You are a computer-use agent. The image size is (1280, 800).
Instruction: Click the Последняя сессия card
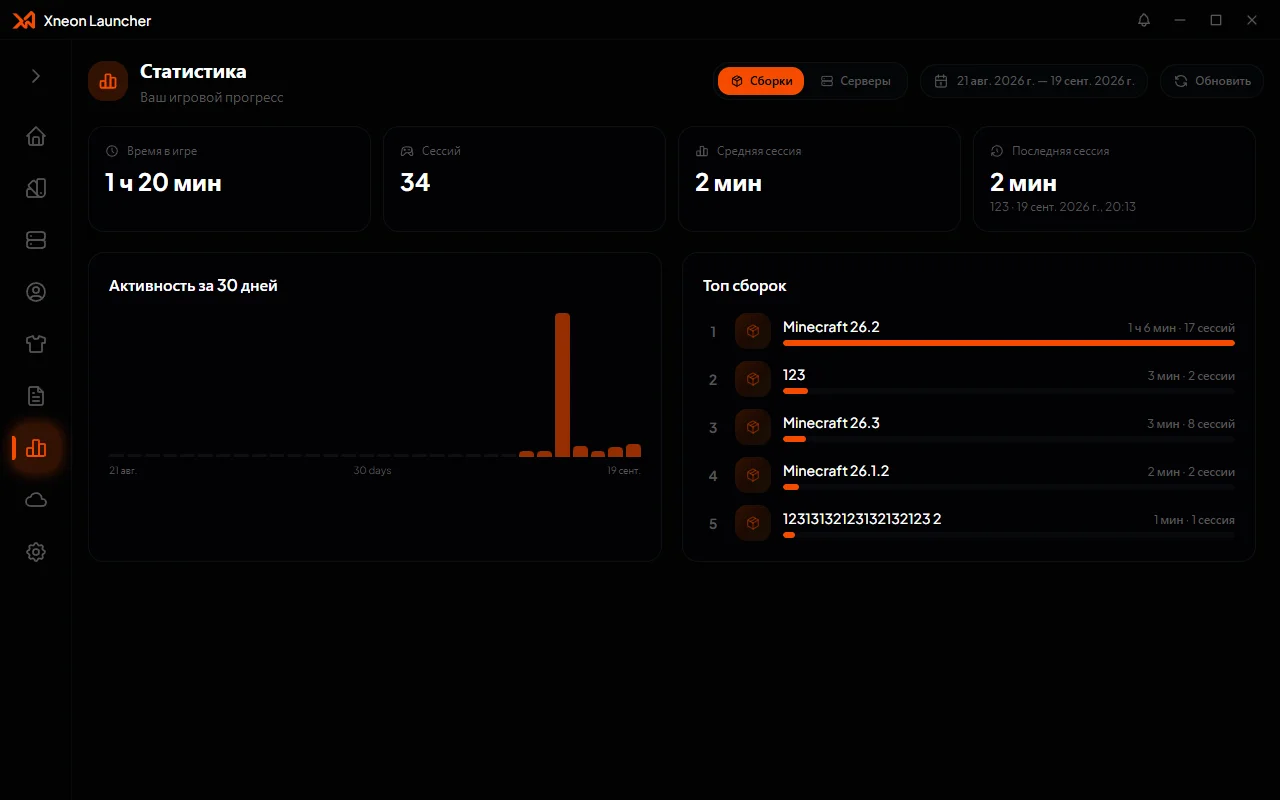[x=1114, y=179]
